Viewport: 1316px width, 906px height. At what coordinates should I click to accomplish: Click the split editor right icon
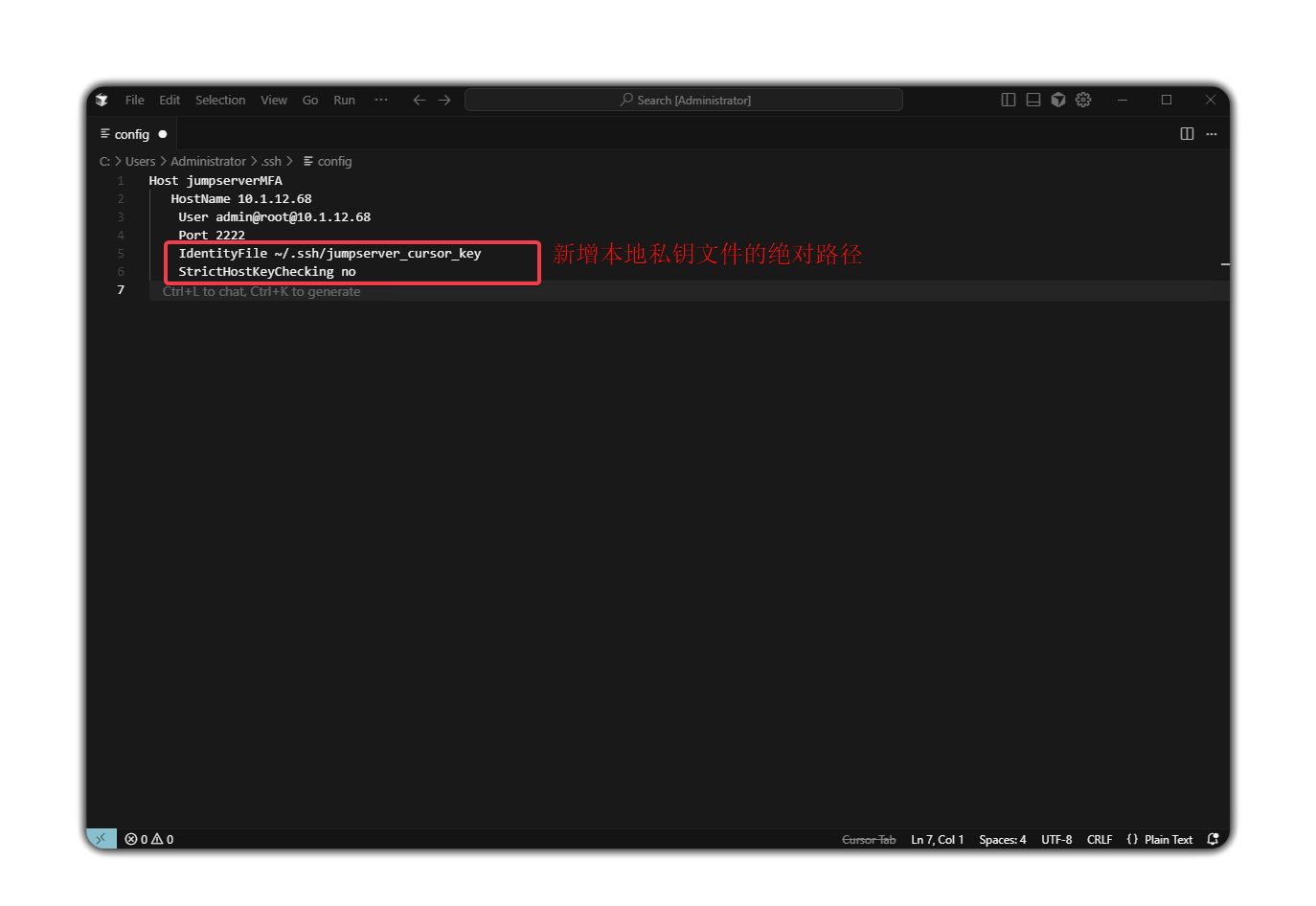coord(1187,134)
